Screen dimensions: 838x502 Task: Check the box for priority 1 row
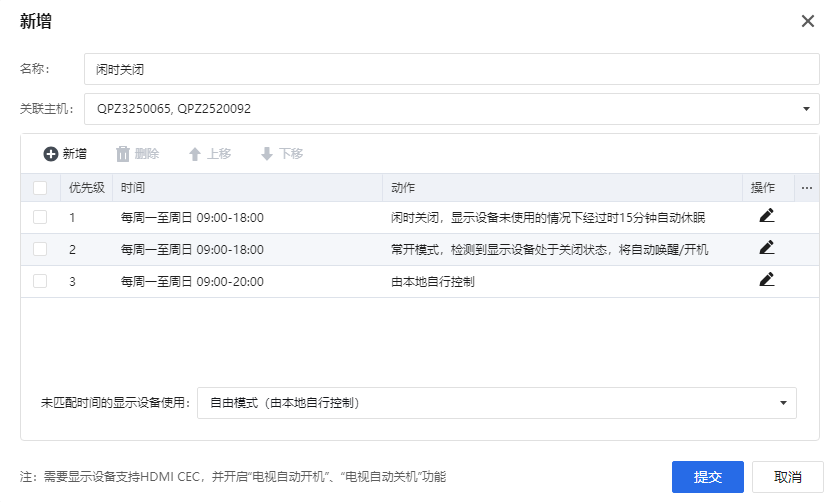pyautogui.click(x=40, y=217)
